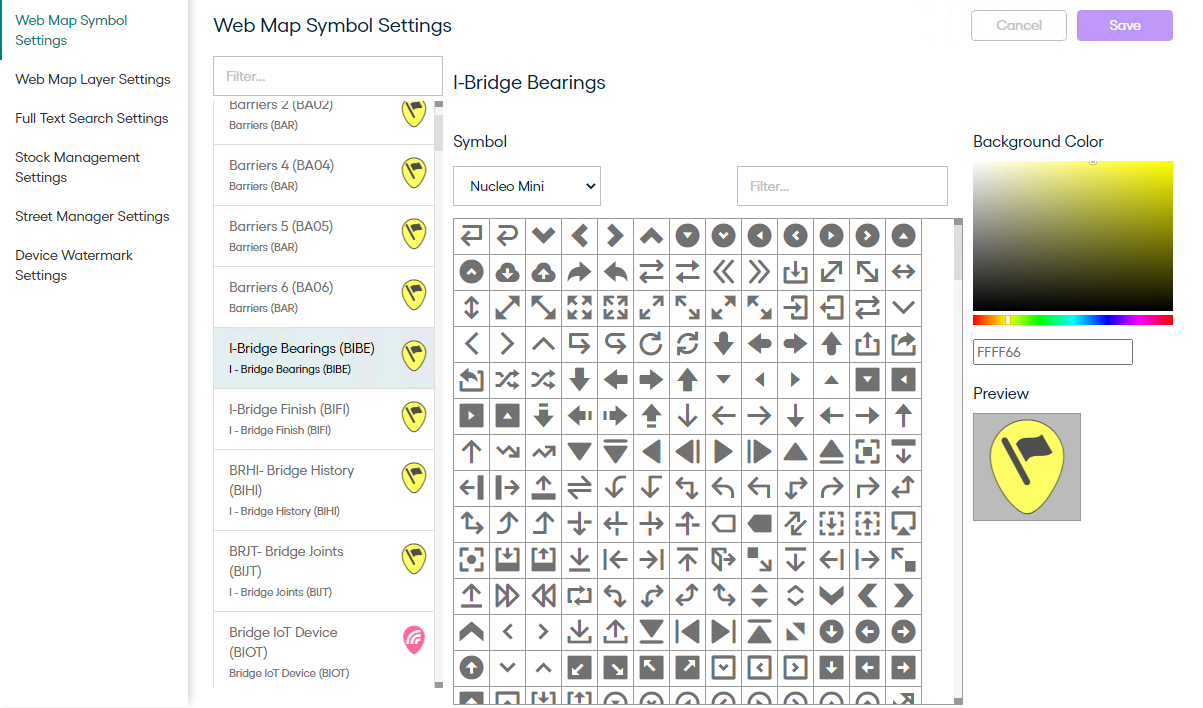The height and width of the screenshot is (708, 1203).
Task: Save the symbol settings
Action: [x=1124, y=25]
